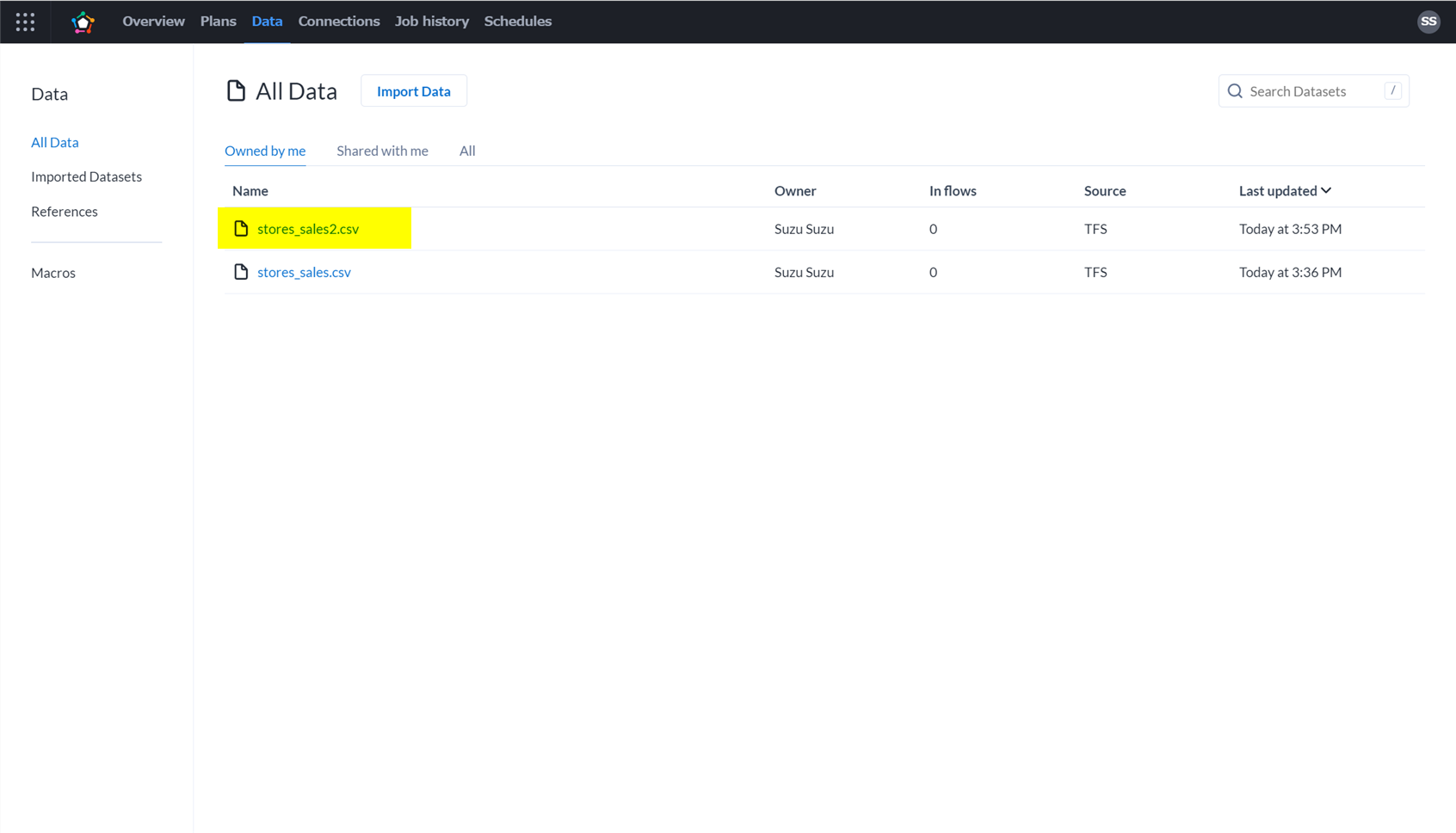Open the app launcher grid icon
The width and height of the screenshot is (1456, 833).
(25, 22)
